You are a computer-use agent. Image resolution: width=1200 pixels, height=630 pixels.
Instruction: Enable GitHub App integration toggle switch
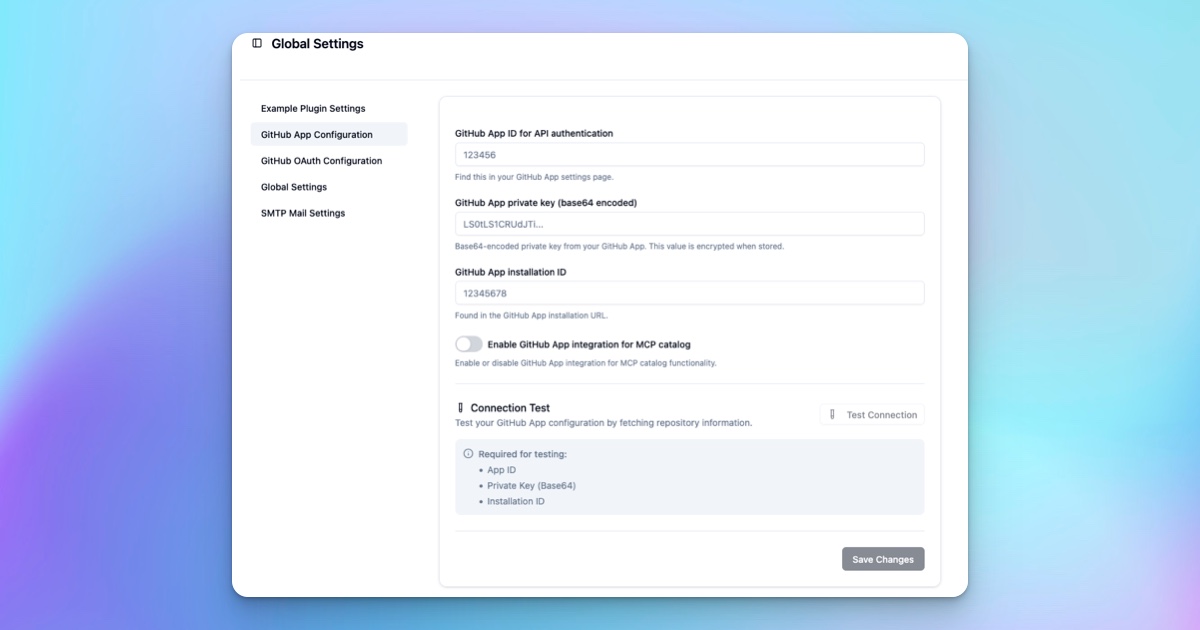click(468, 344)
